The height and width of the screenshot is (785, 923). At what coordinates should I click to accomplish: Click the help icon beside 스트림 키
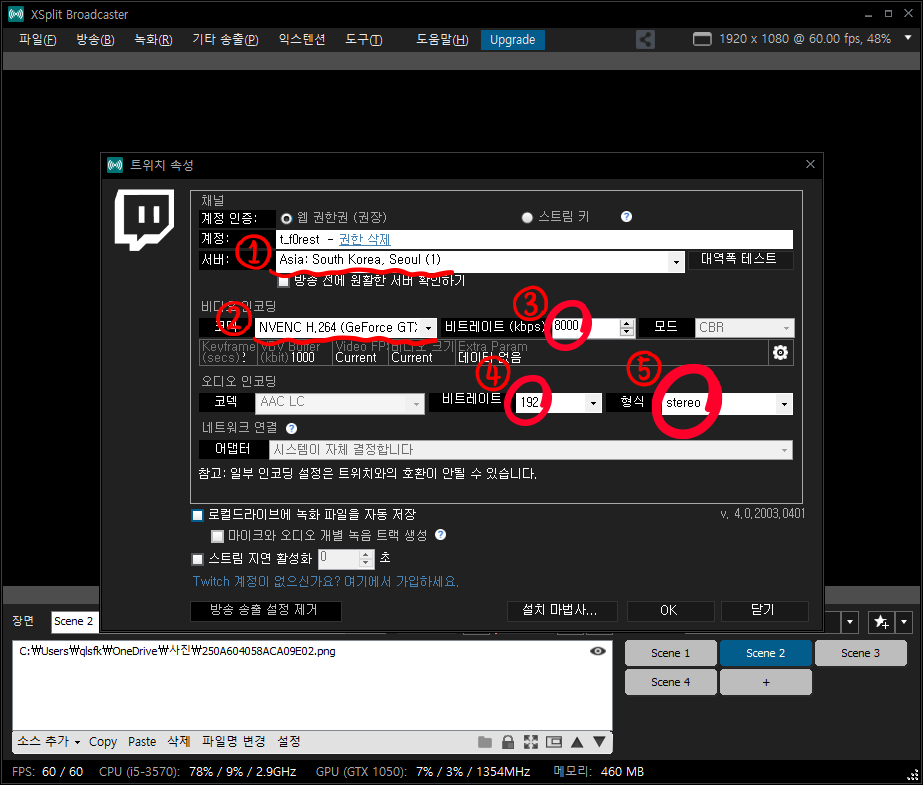pos(626,217)
